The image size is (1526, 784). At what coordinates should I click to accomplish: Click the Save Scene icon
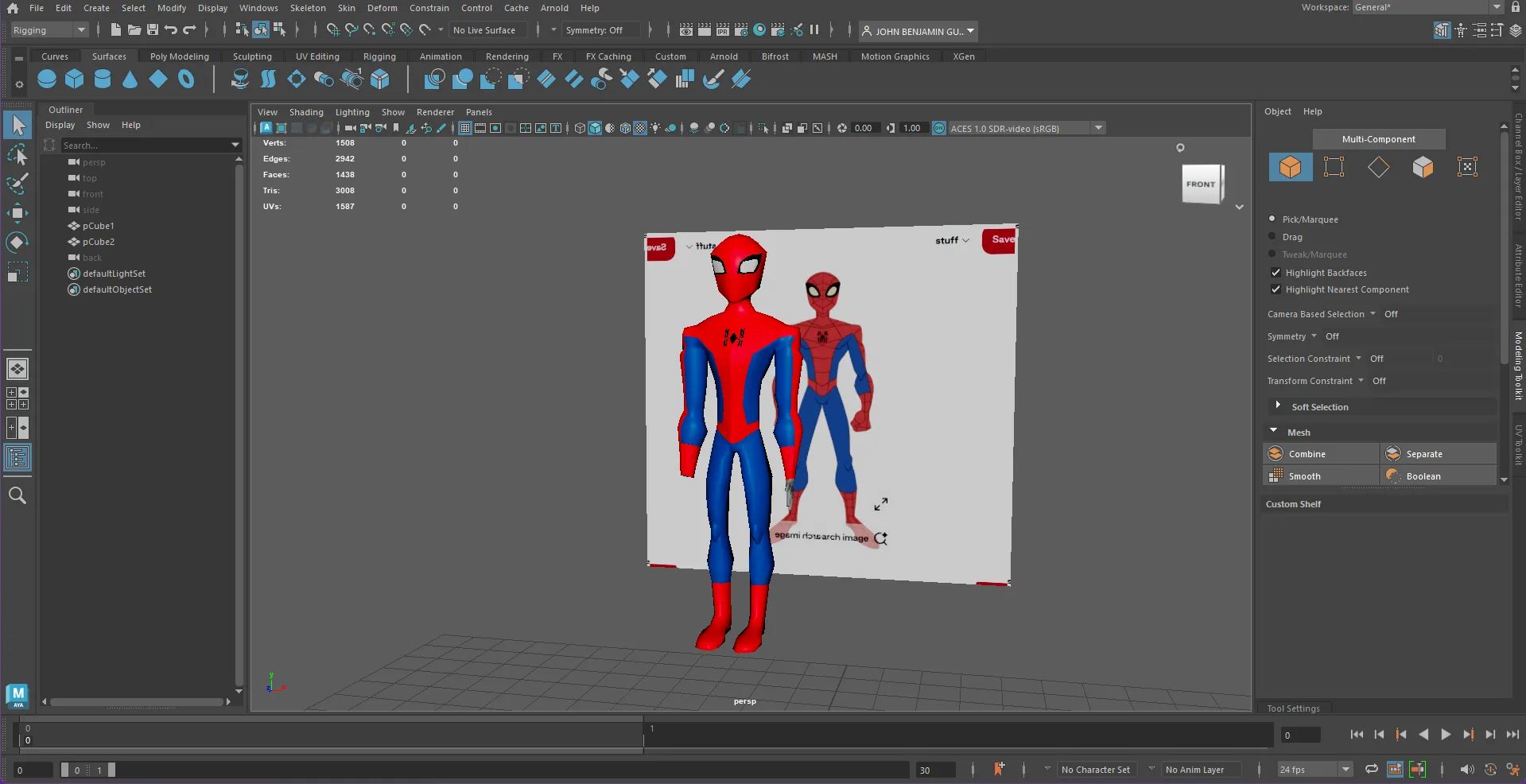(153, 30)
